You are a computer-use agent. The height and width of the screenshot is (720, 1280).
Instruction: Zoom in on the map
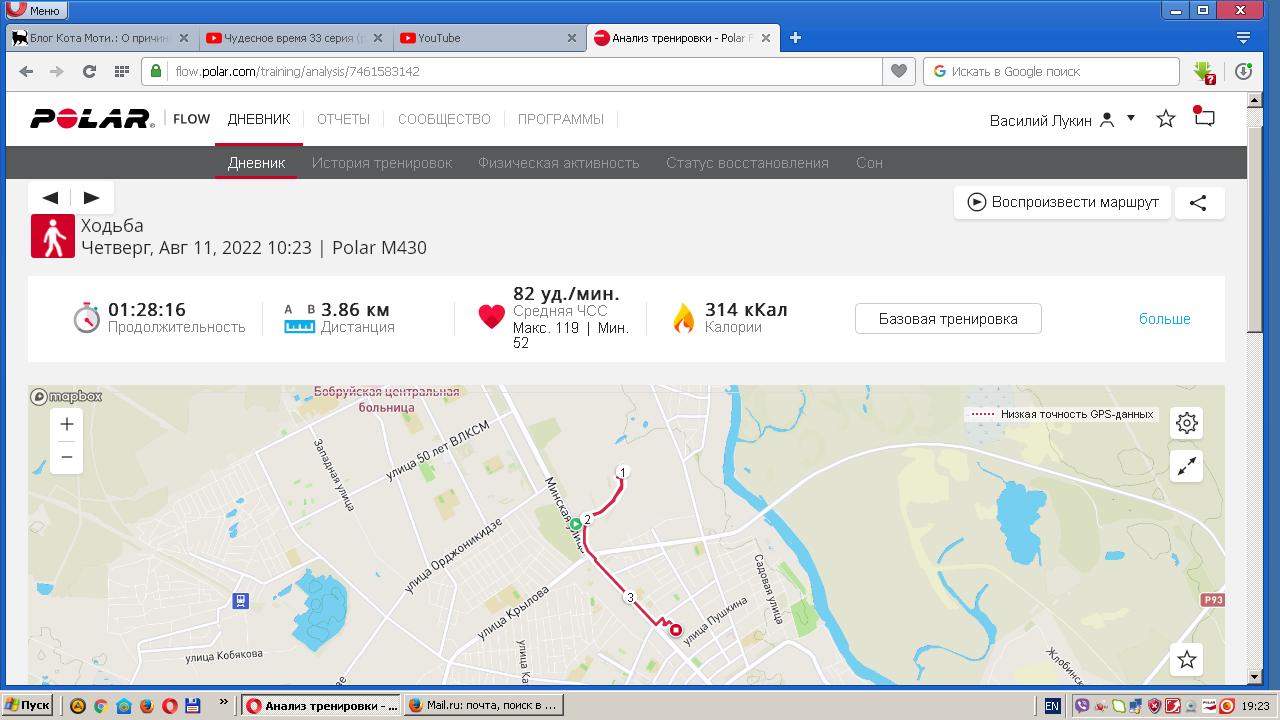pyautogui.click(x=67, y=424)
